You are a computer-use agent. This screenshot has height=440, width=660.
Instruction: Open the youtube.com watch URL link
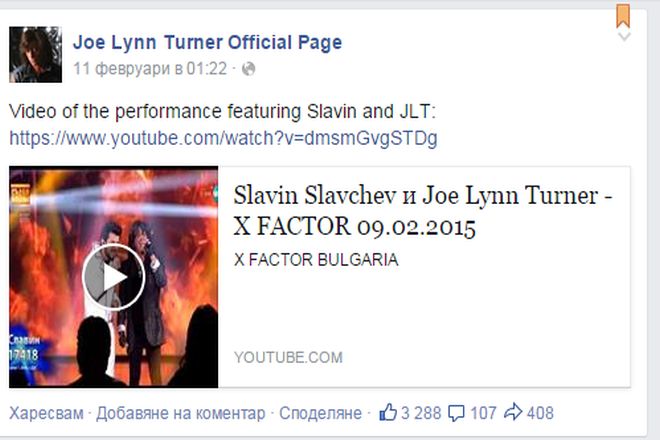point(224,139)
